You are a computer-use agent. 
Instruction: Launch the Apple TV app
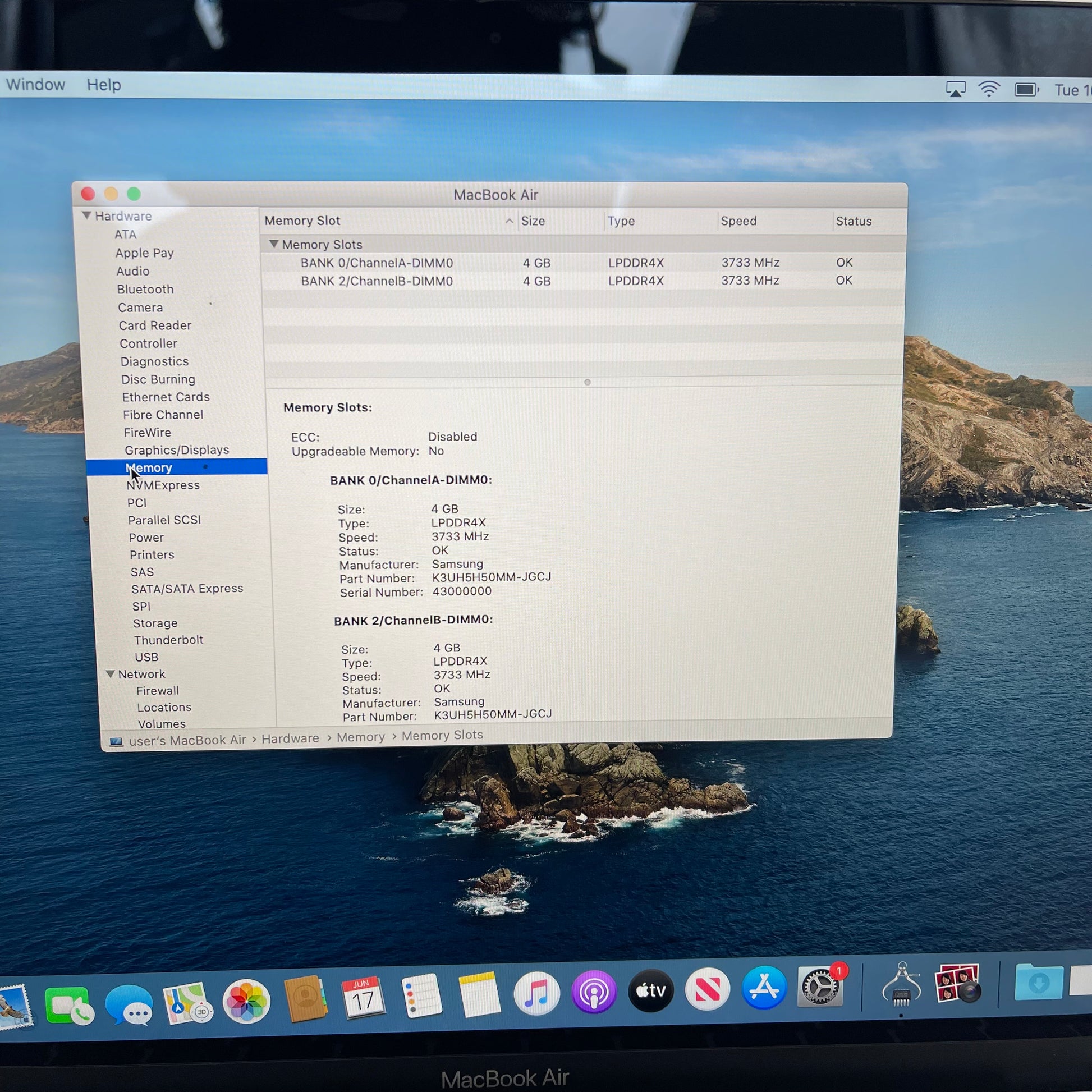[650, 990]
